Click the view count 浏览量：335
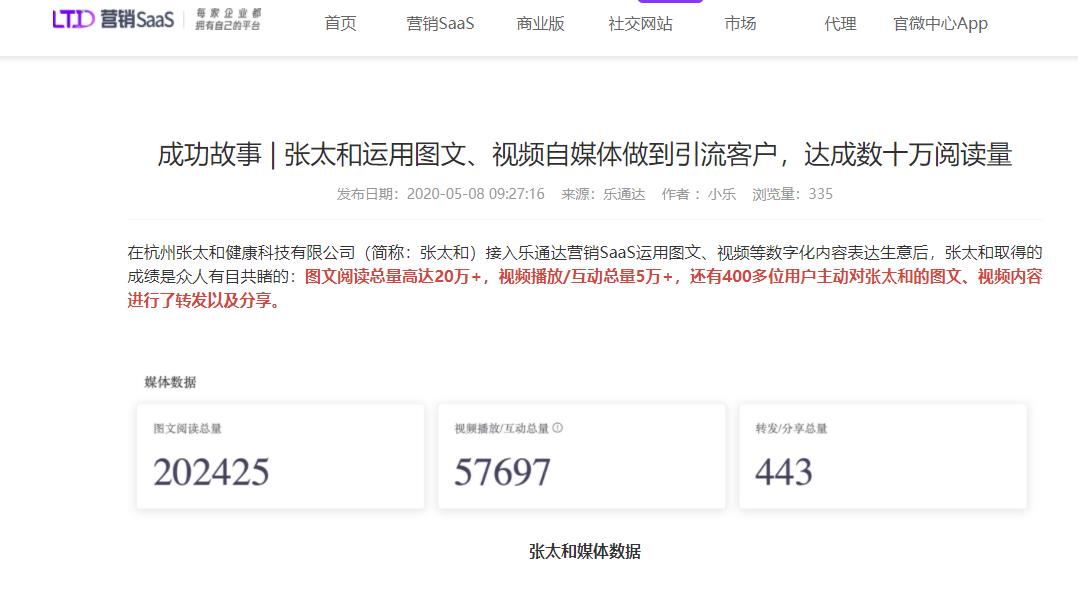The width and height of the screenshot is (1078, 590). coord(792,194)
